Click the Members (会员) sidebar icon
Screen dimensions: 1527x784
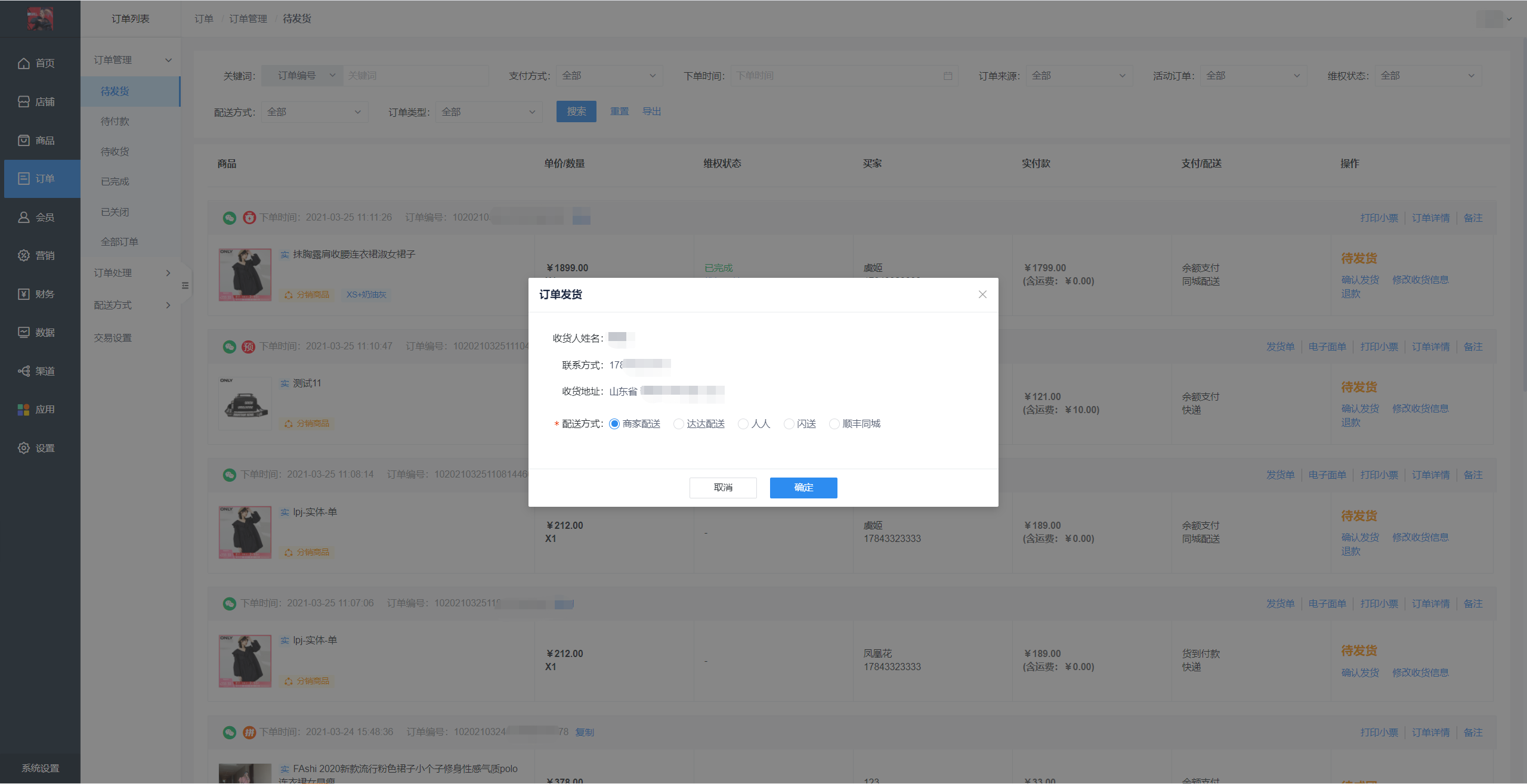tap(24, 218)
